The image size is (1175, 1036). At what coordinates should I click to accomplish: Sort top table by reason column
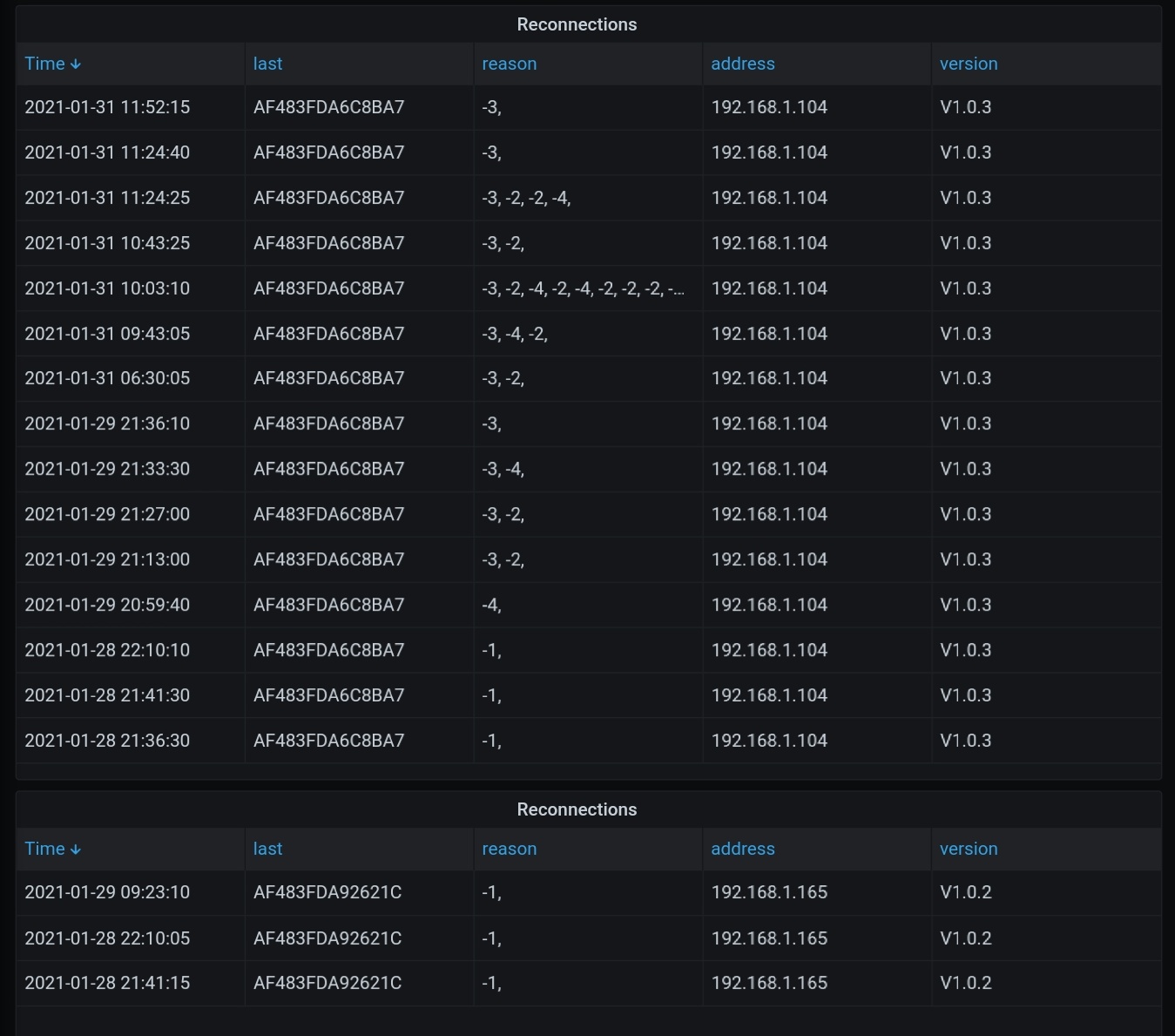(x=509, y=64)
